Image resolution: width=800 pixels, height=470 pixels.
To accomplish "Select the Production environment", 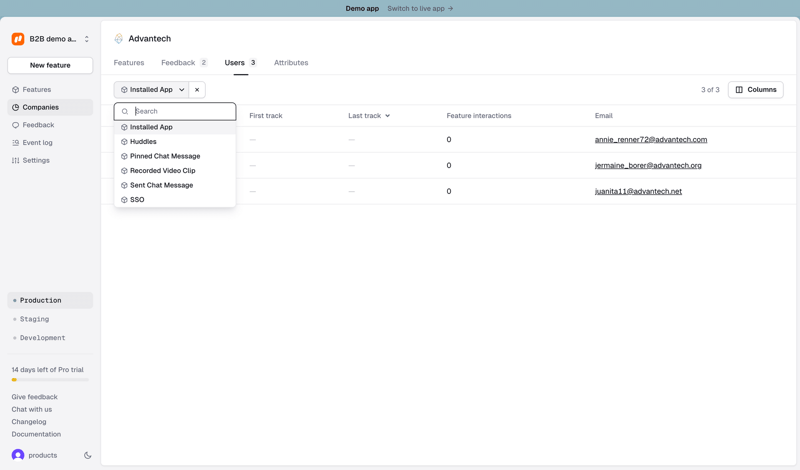I will pyautogui.click(x=50, y=301).
